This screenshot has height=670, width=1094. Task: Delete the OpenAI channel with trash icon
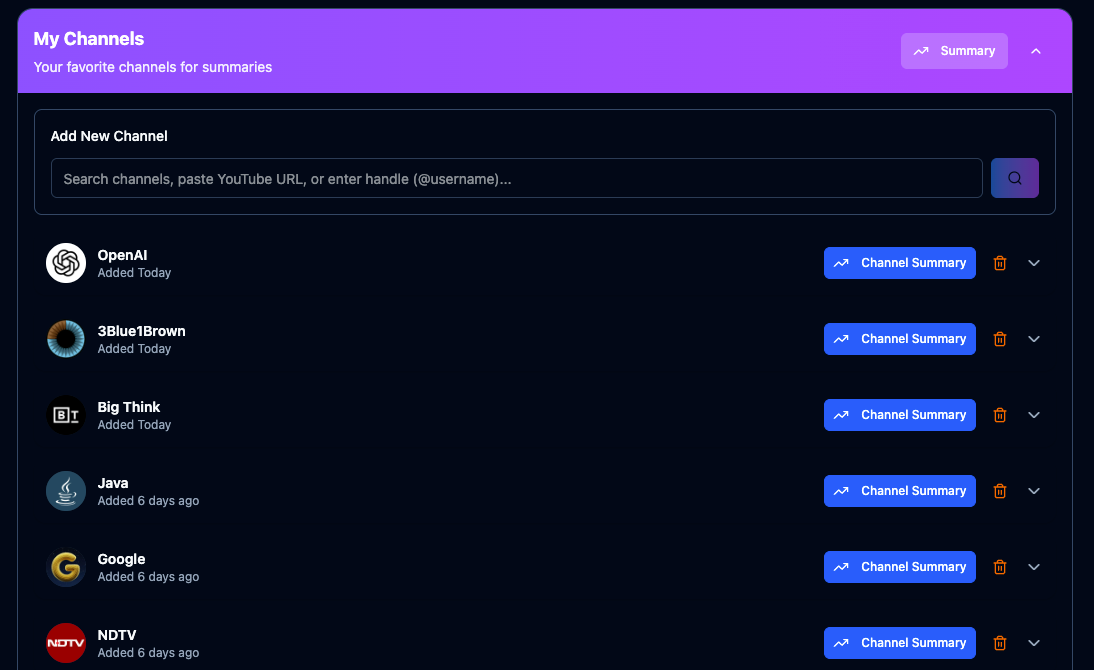pos(999,263)
